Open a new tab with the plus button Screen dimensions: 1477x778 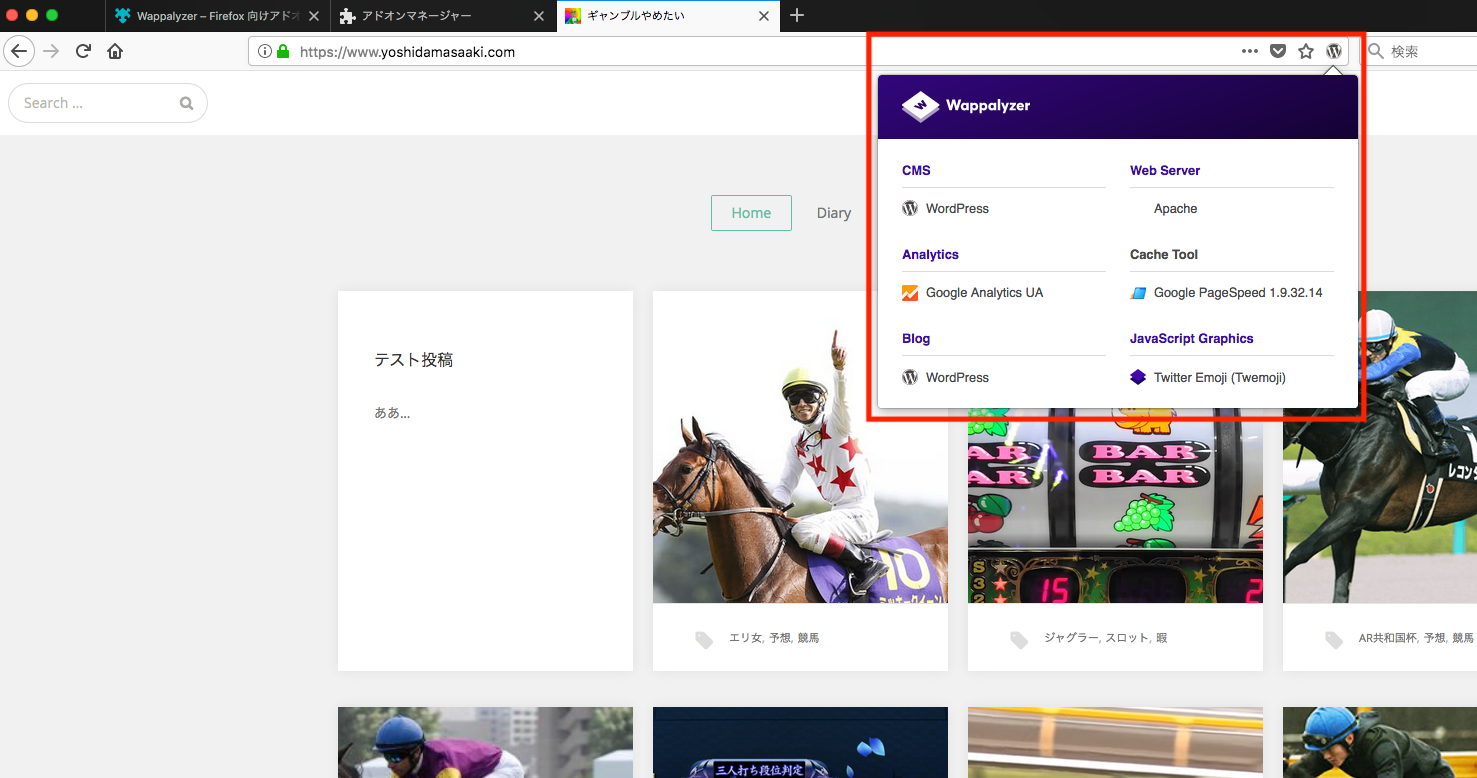[x=797, y=15]
